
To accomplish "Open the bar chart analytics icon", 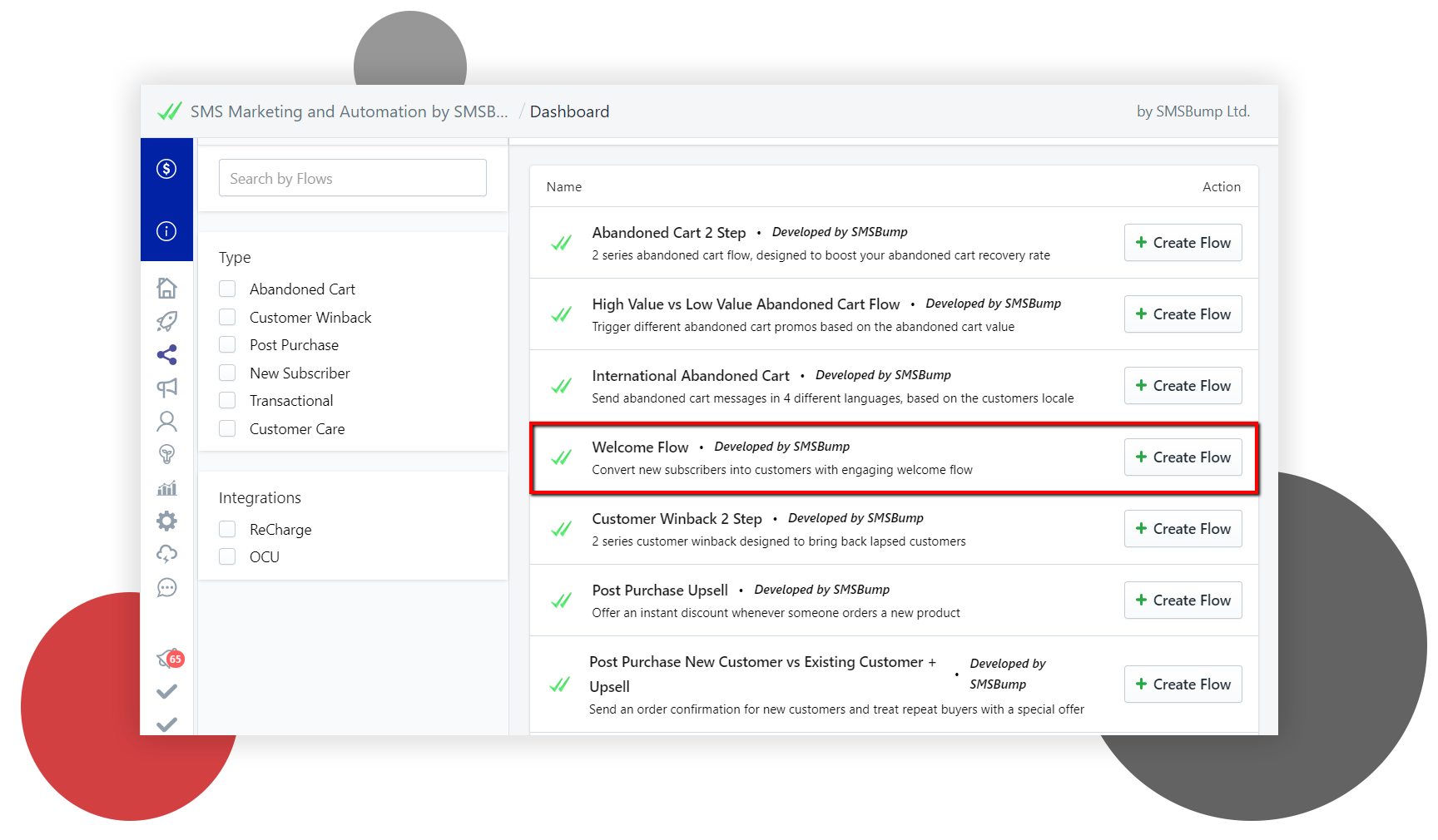I will pyautogui.click(x=166, y=488).
